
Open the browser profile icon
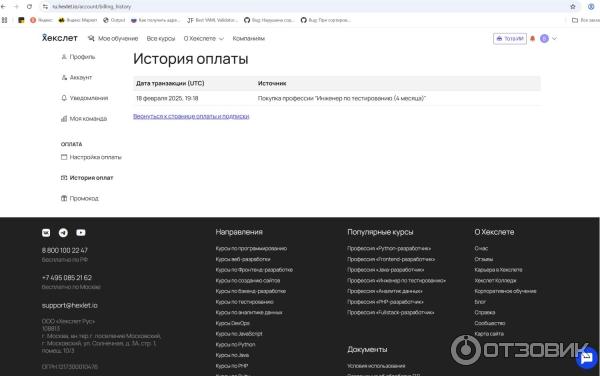pos(591,7)
